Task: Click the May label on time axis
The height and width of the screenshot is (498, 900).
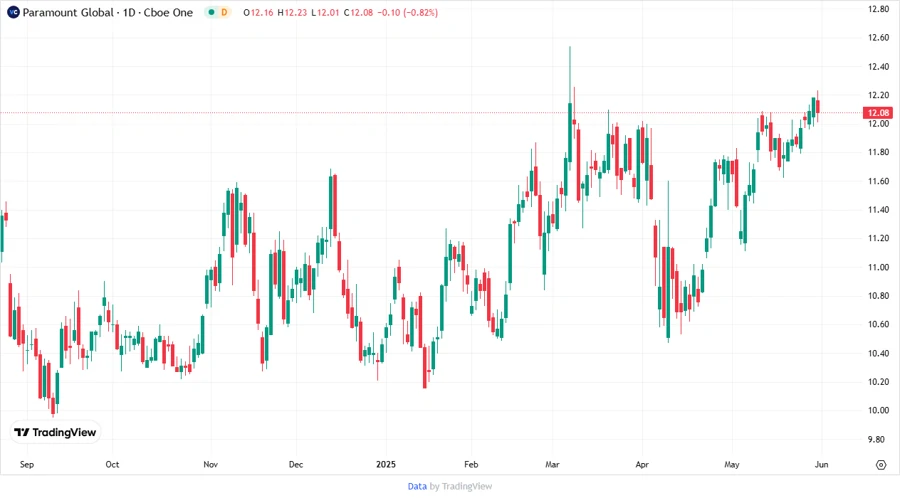Action: pos(731,464)
